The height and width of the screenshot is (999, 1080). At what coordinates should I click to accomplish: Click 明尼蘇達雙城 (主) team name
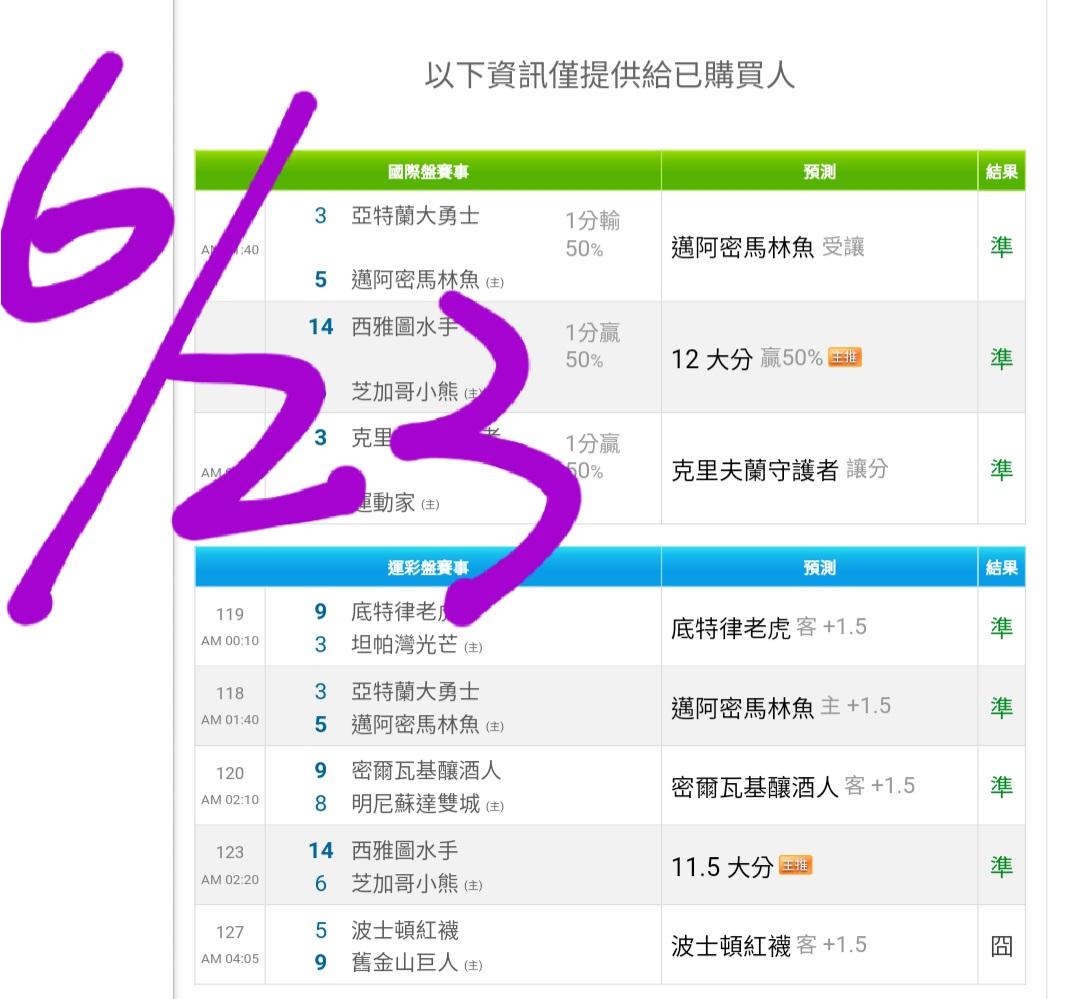(427, 803)
